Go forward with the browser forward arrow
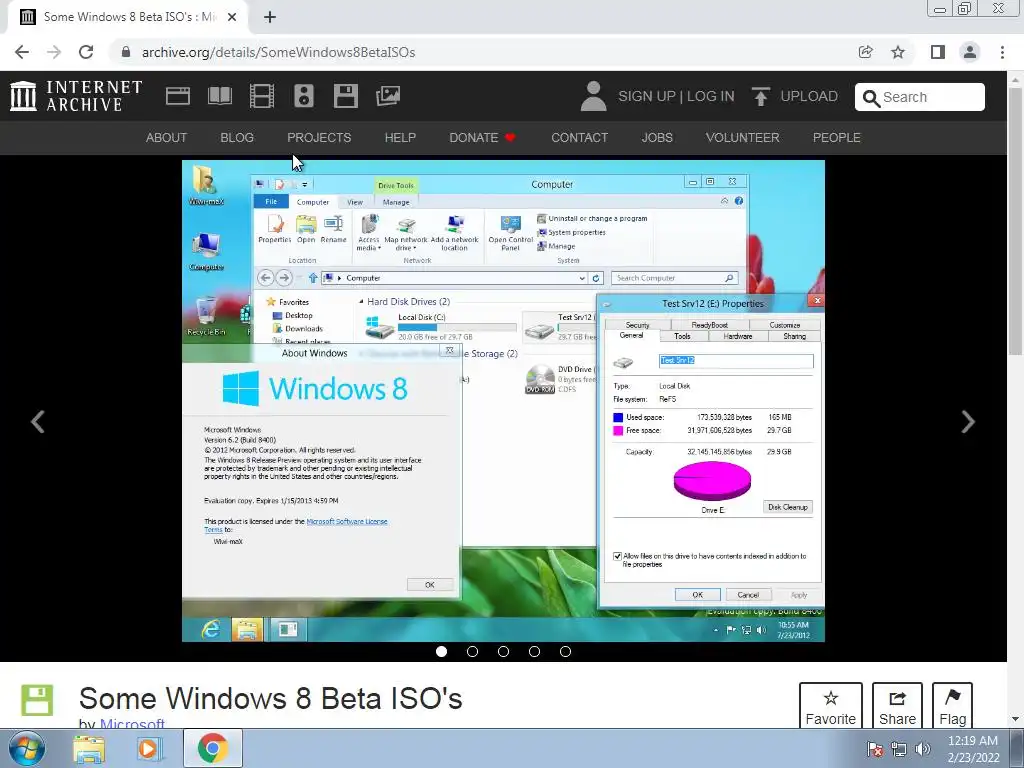 54,52
